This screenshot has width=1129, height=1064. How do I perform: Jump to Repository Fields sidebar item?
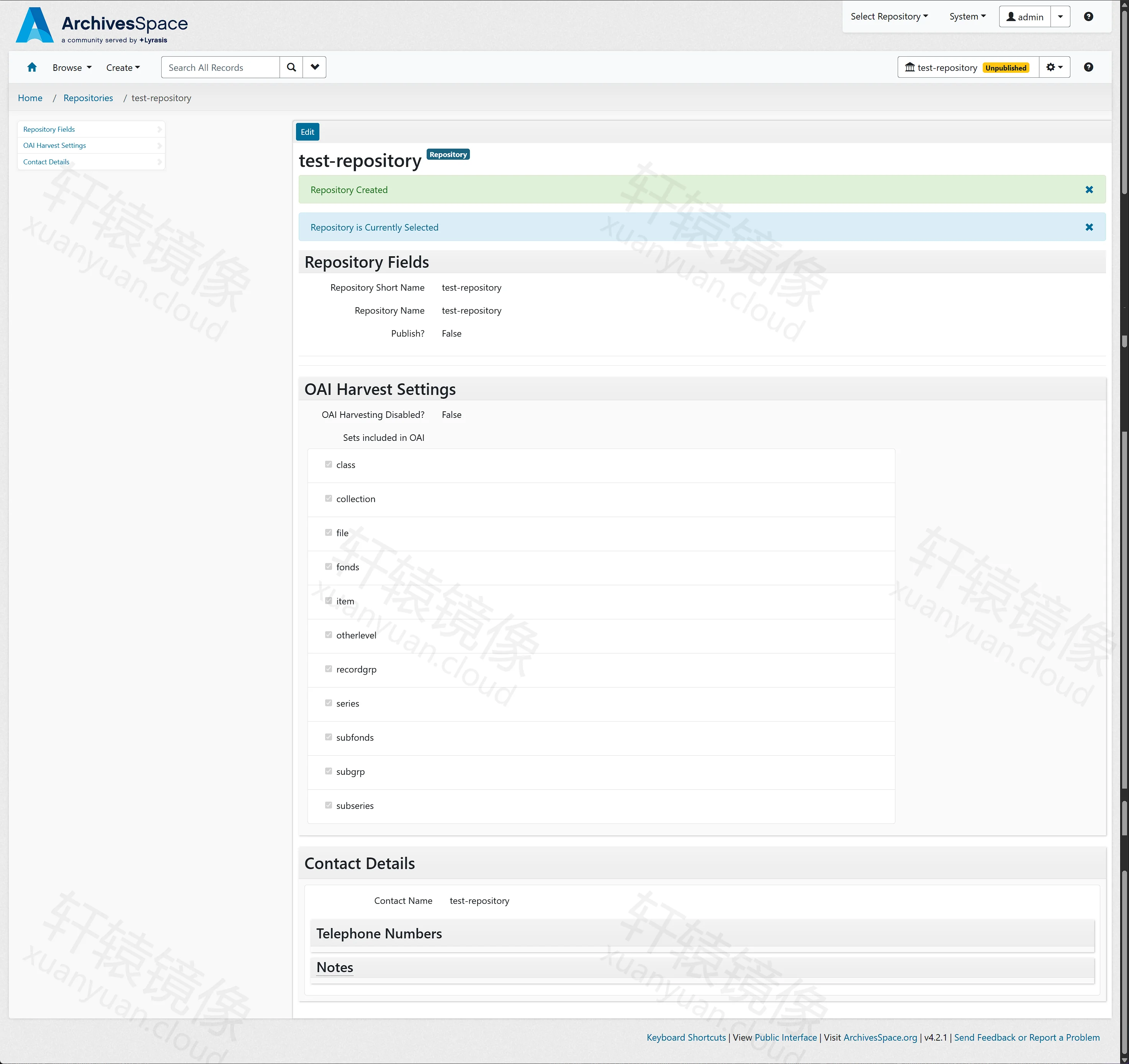point(91,129)
